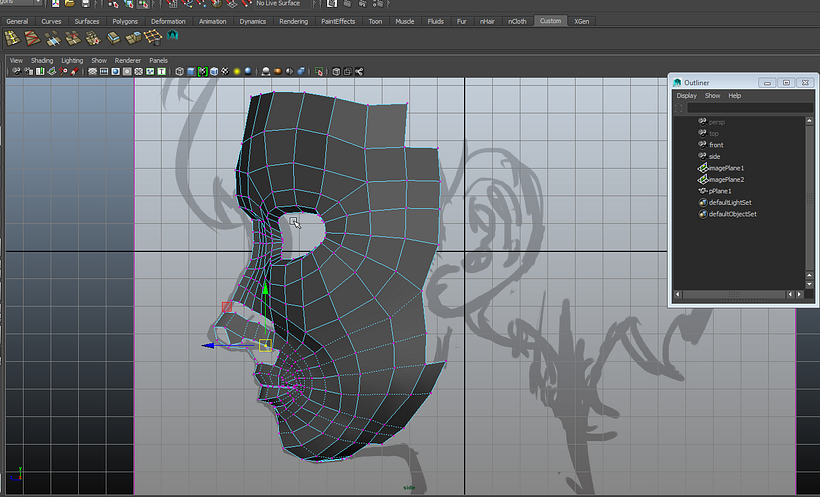Click the imagePlane1 icon in Outliner
The image size is (820, 497).
point(702,168)
